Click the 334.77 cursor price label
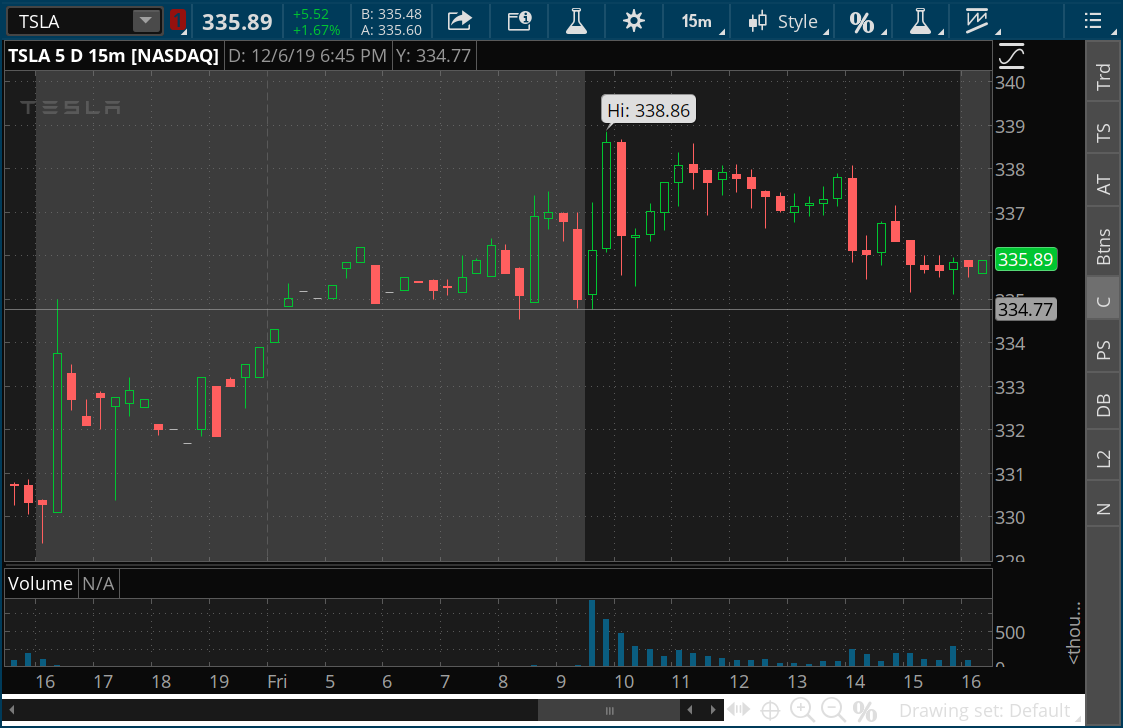This screenshot has width=1123, height=728. [1026, 310]
